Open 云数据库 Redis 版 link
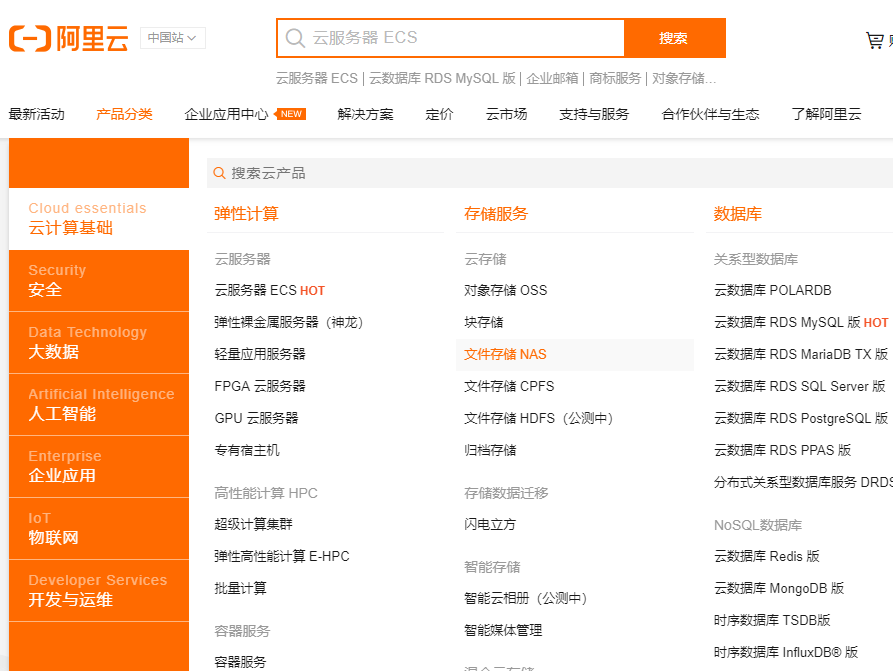Viewport: 893px width, 671px height. (x=767, y=556)
